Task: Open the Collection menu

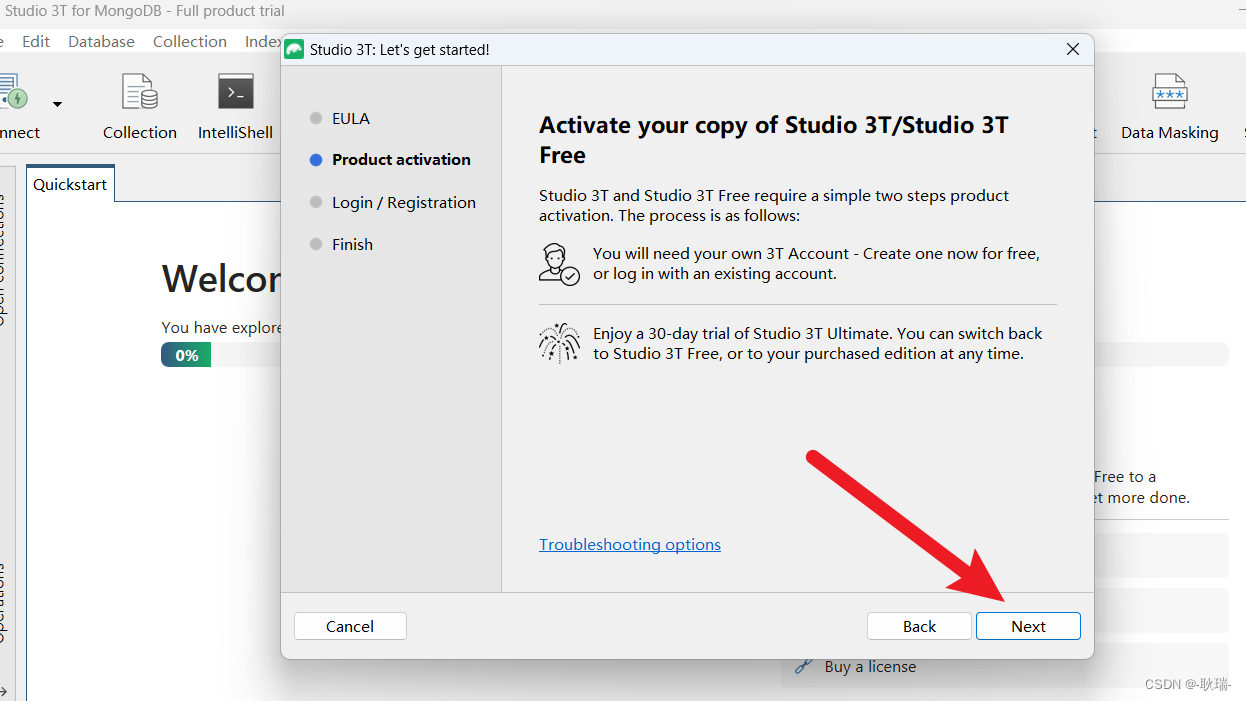Action: click(x=190, y=41)
